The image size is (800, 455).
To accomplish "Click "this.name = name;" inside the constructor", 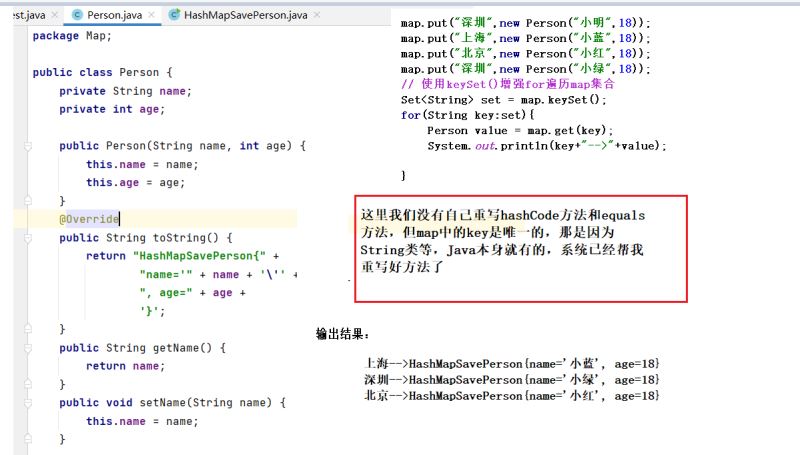I will (x=142, y=165).
